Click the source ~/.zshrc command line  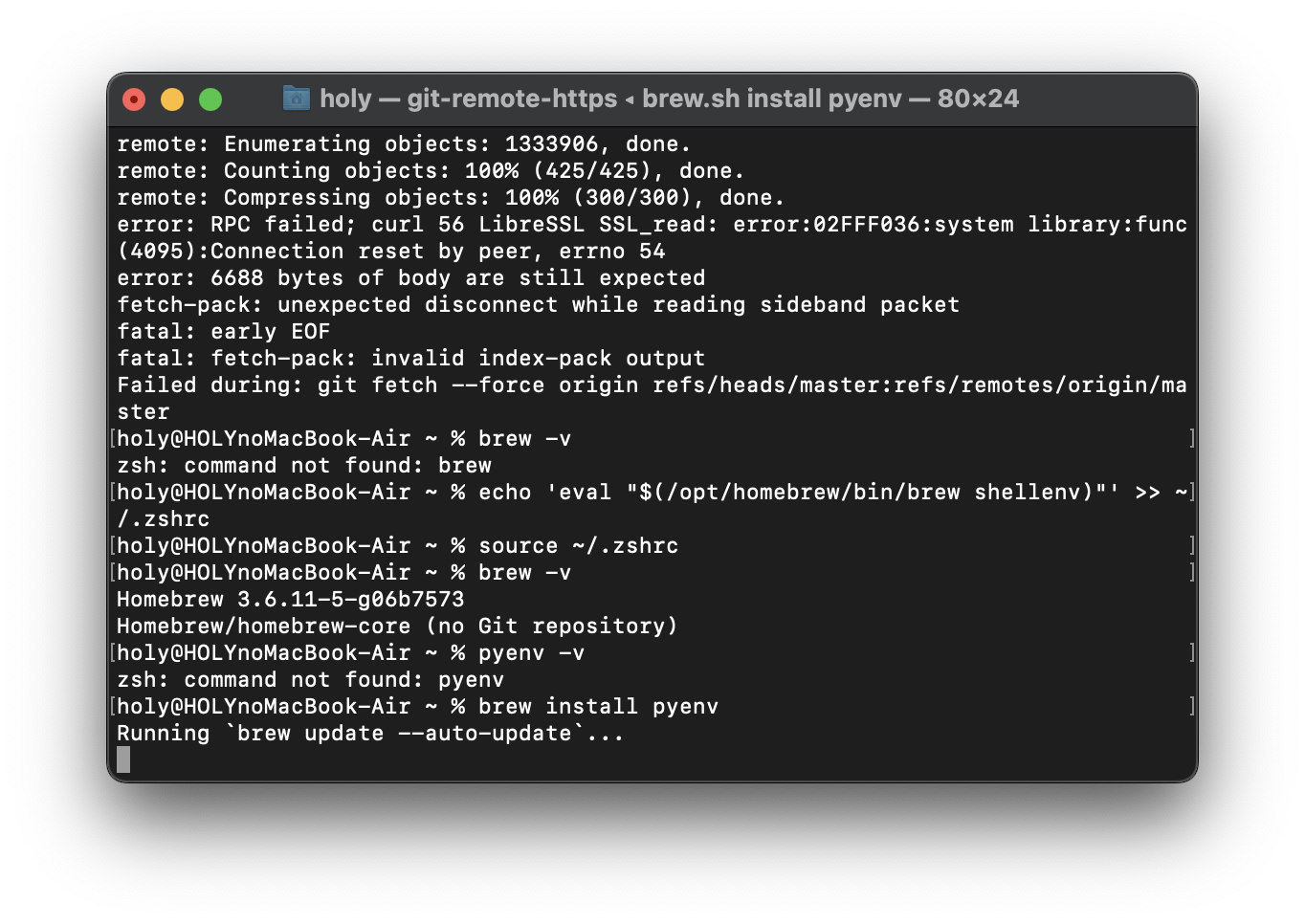[x=579, y=545]
